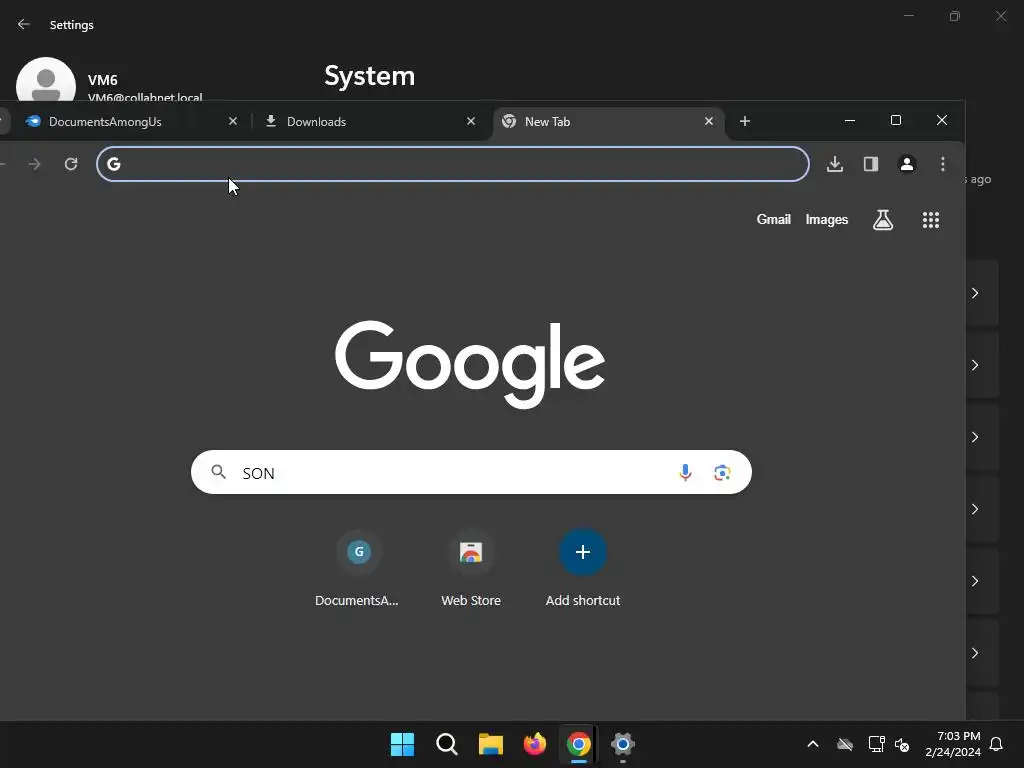Open Search Labs flask icon
Image resolution: width=1024 pixels, height=768 pixels.
(883, 220)
